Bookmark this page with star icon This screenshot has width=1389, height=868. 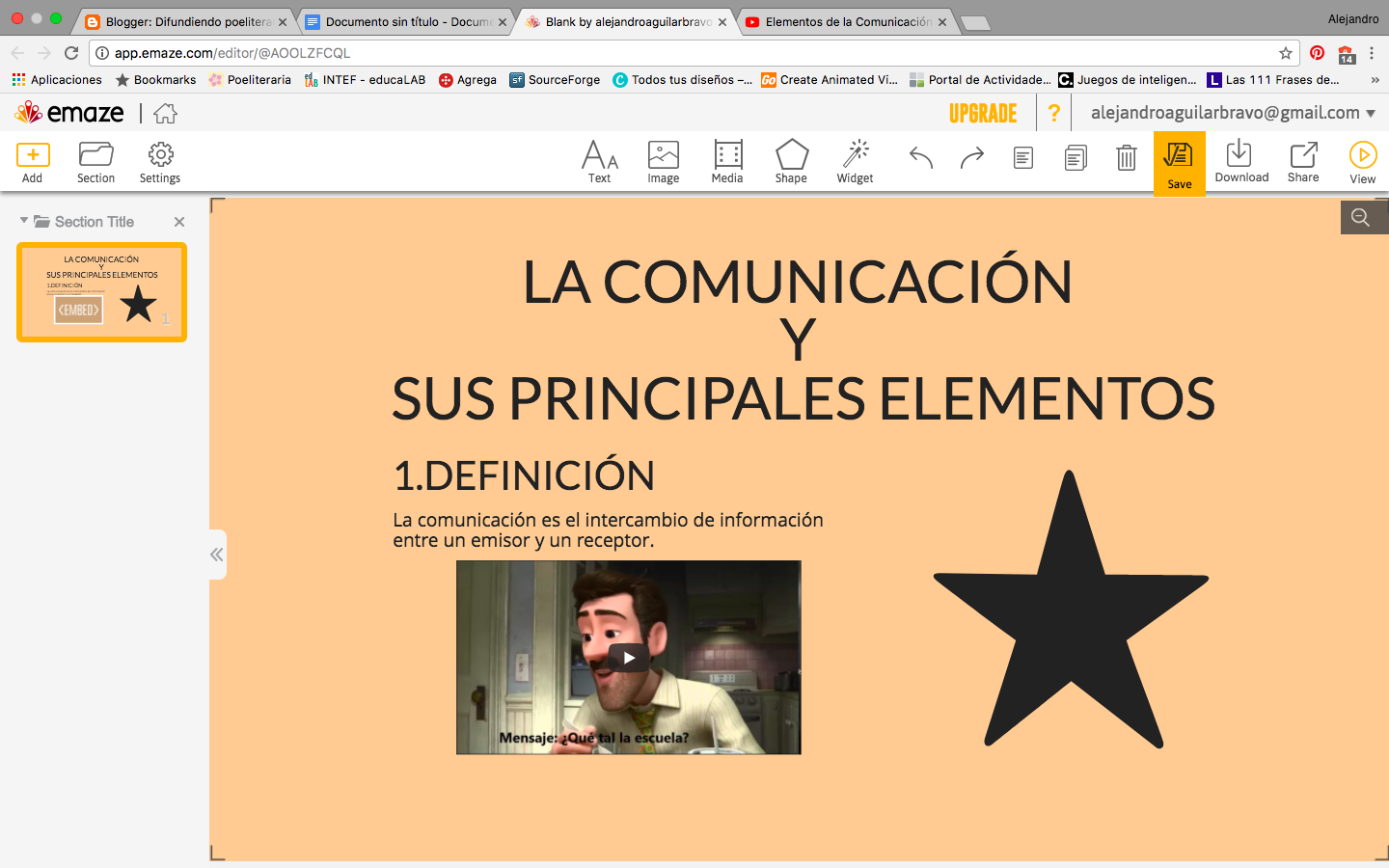(1285, 53)
